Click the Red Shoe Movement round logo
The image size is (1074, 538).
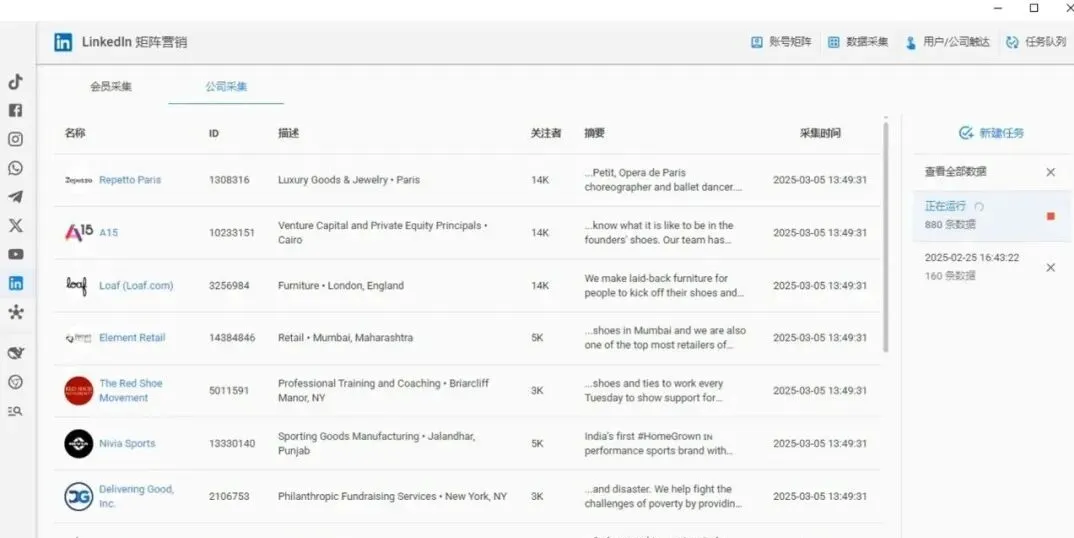pos(79,391)
